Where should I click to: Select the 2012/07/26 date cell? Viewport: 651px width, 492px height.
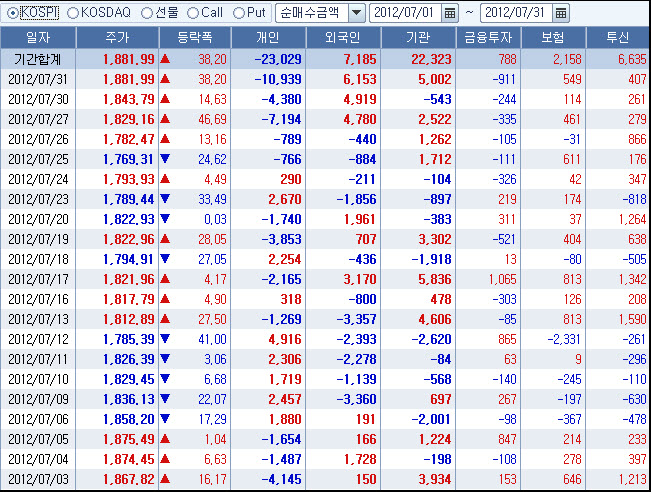tap(38, 140)
